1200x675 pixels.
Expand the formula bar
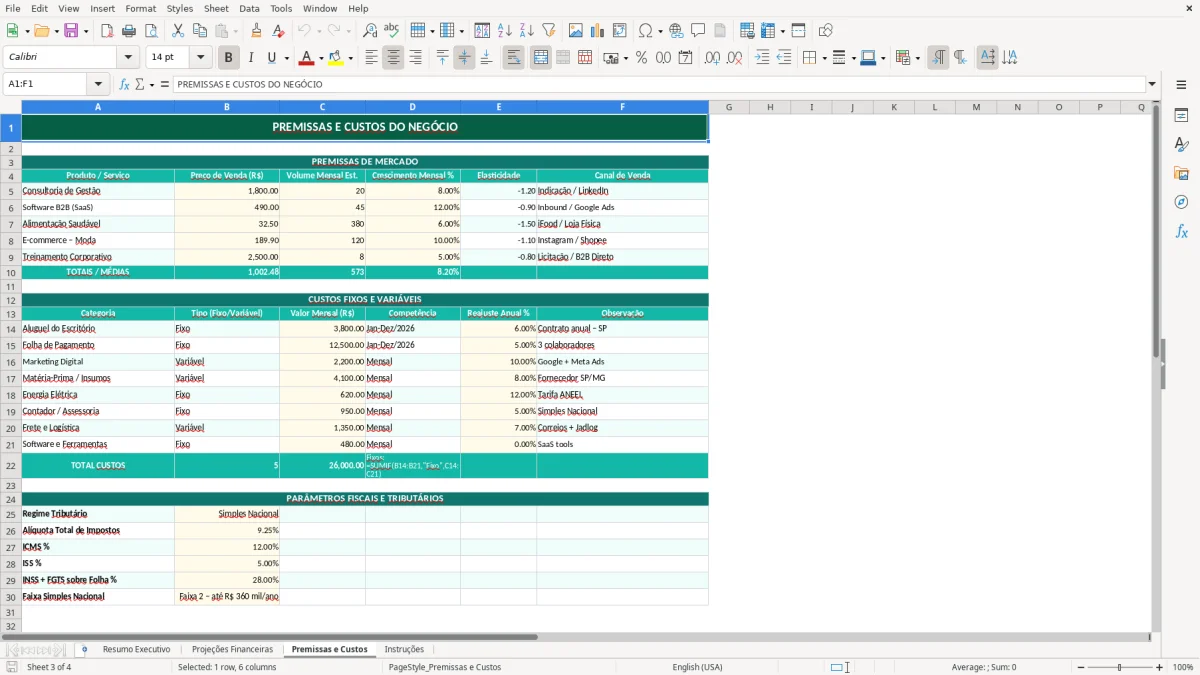[x=1152, y=85]
